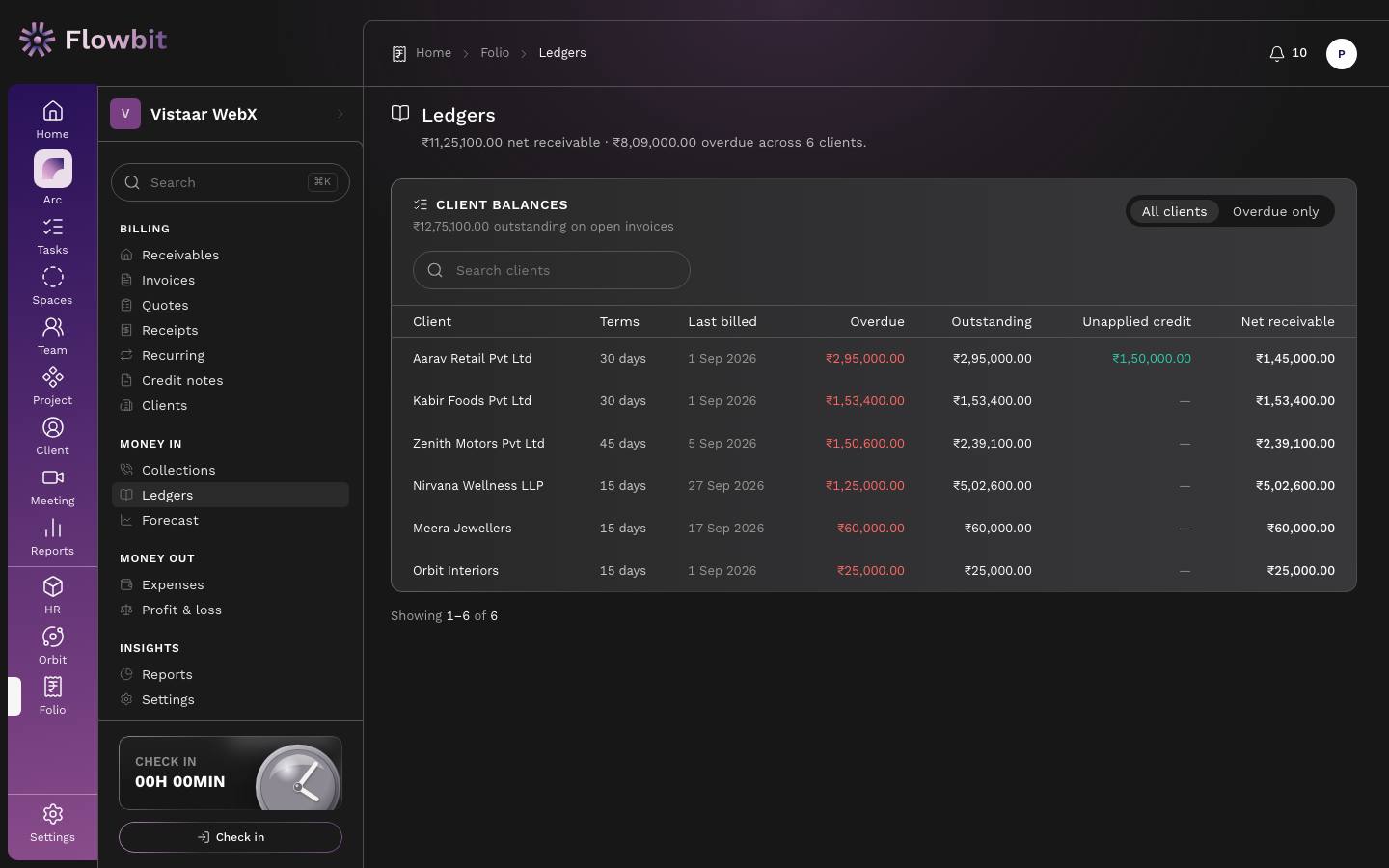Focus the sidebar Search field
The image size is (1389, 868).
click(231, 182)
